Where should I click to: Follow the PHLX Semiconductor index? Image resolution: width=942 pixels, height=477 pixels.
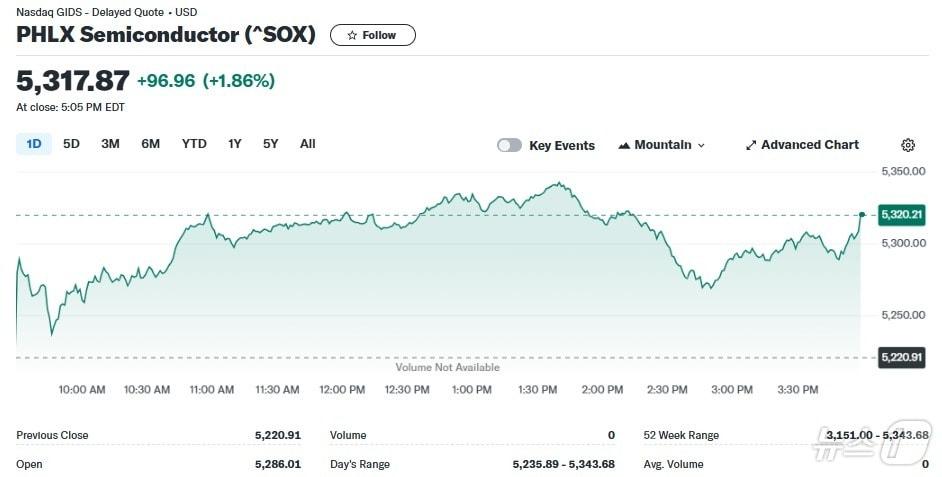click(372, 35)
